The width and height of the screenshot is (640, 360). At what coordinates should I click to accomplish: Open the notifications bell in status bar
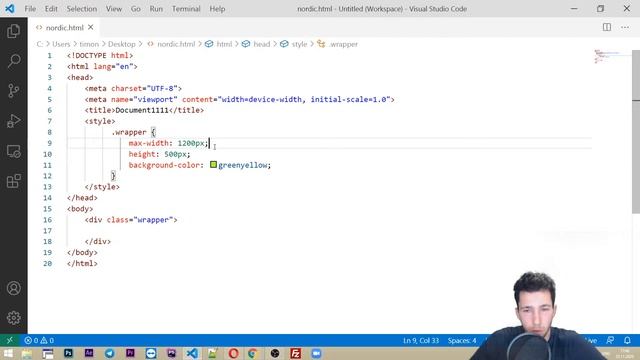click(x=627, y=340)
